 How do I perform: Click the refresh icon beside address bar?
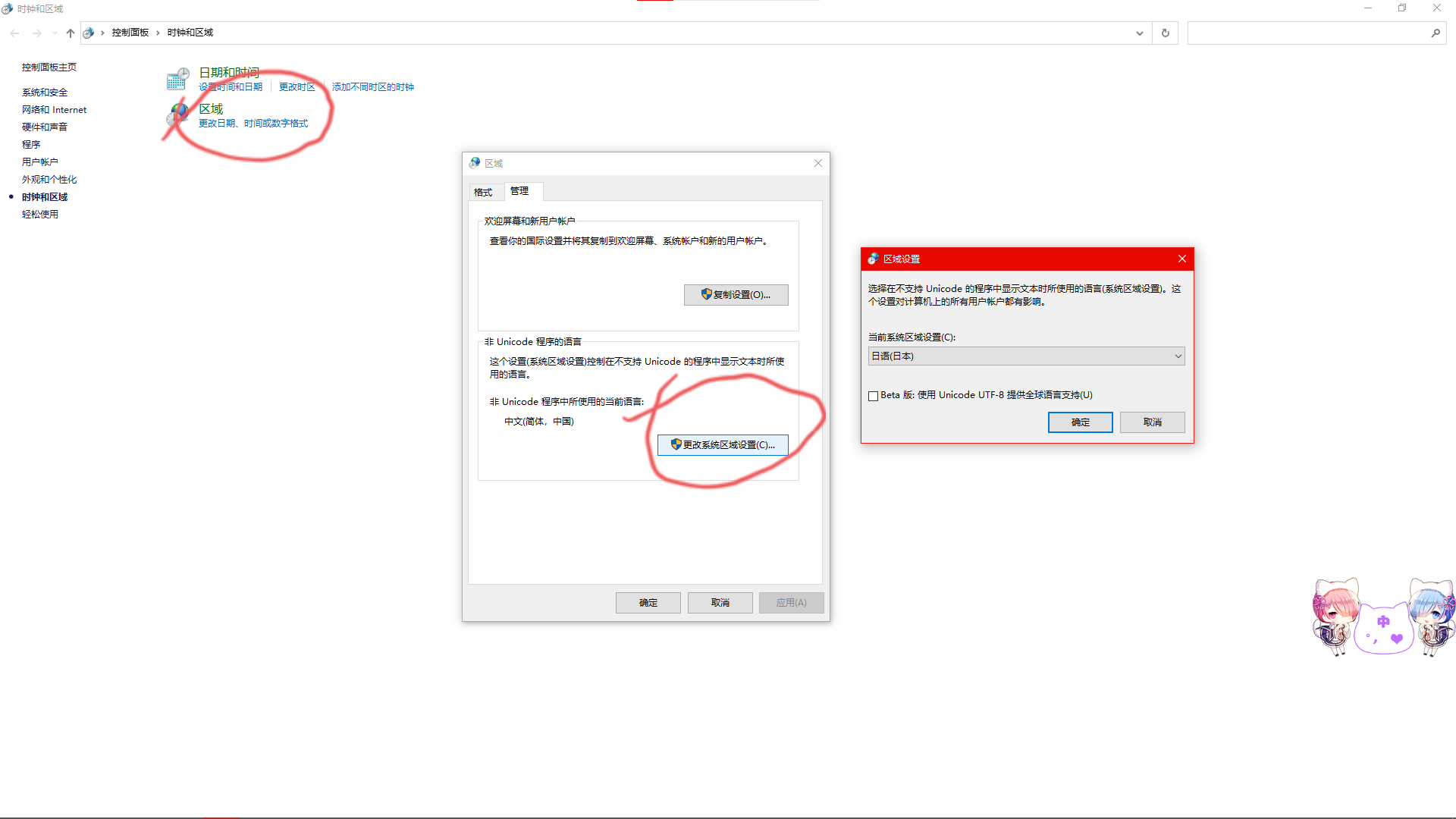coord(1166,33)
